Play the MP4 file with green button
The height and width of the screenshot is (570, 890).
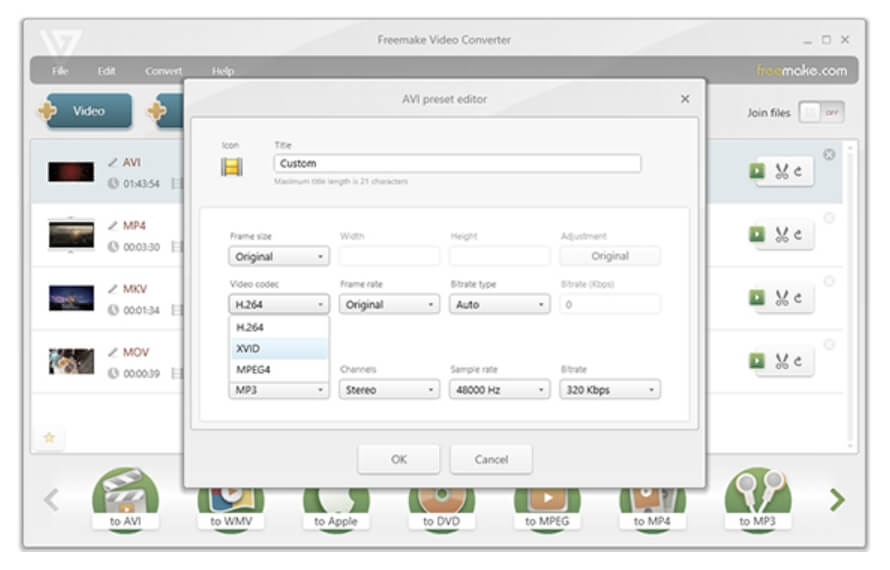pyautogui.click(x=757, y=234)
